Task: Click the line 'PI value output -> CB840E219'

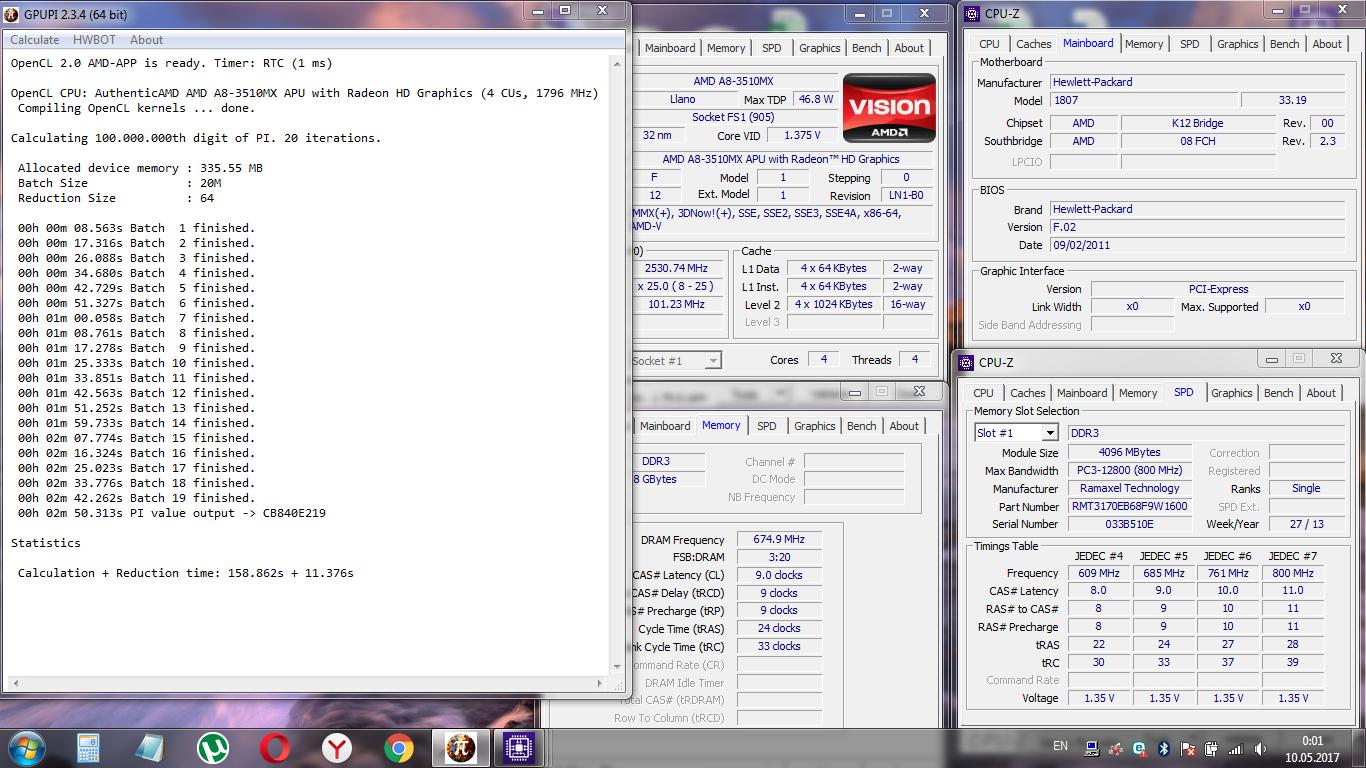Action: (172, 513)
